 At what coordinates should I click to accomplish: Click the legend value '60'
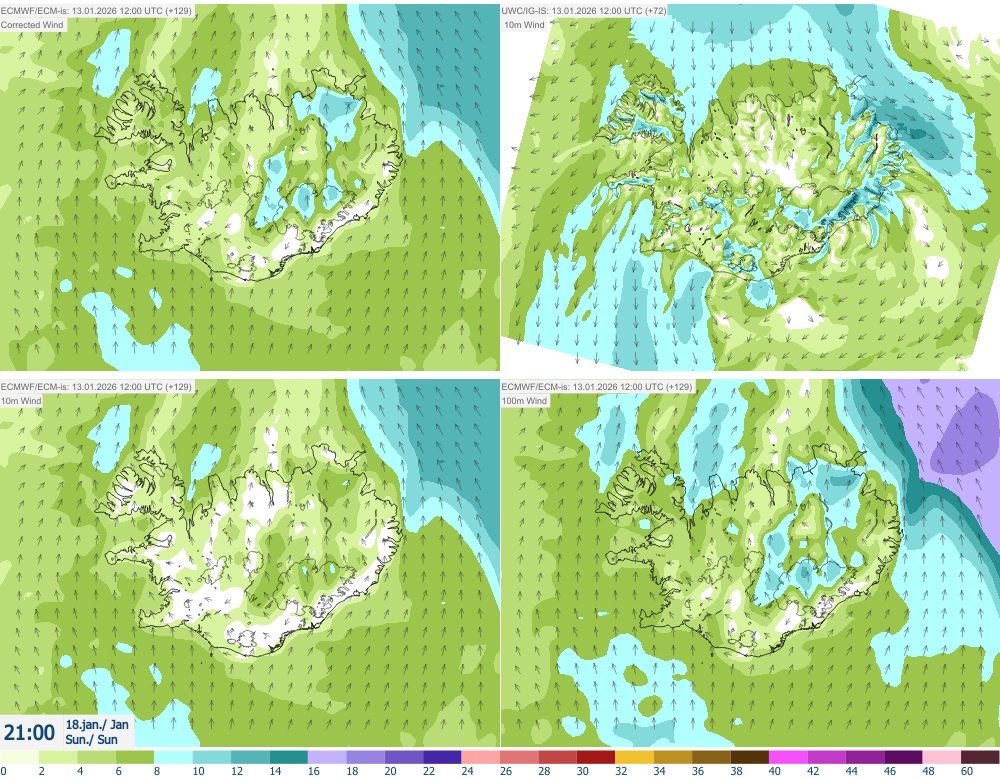pos(967,771)
